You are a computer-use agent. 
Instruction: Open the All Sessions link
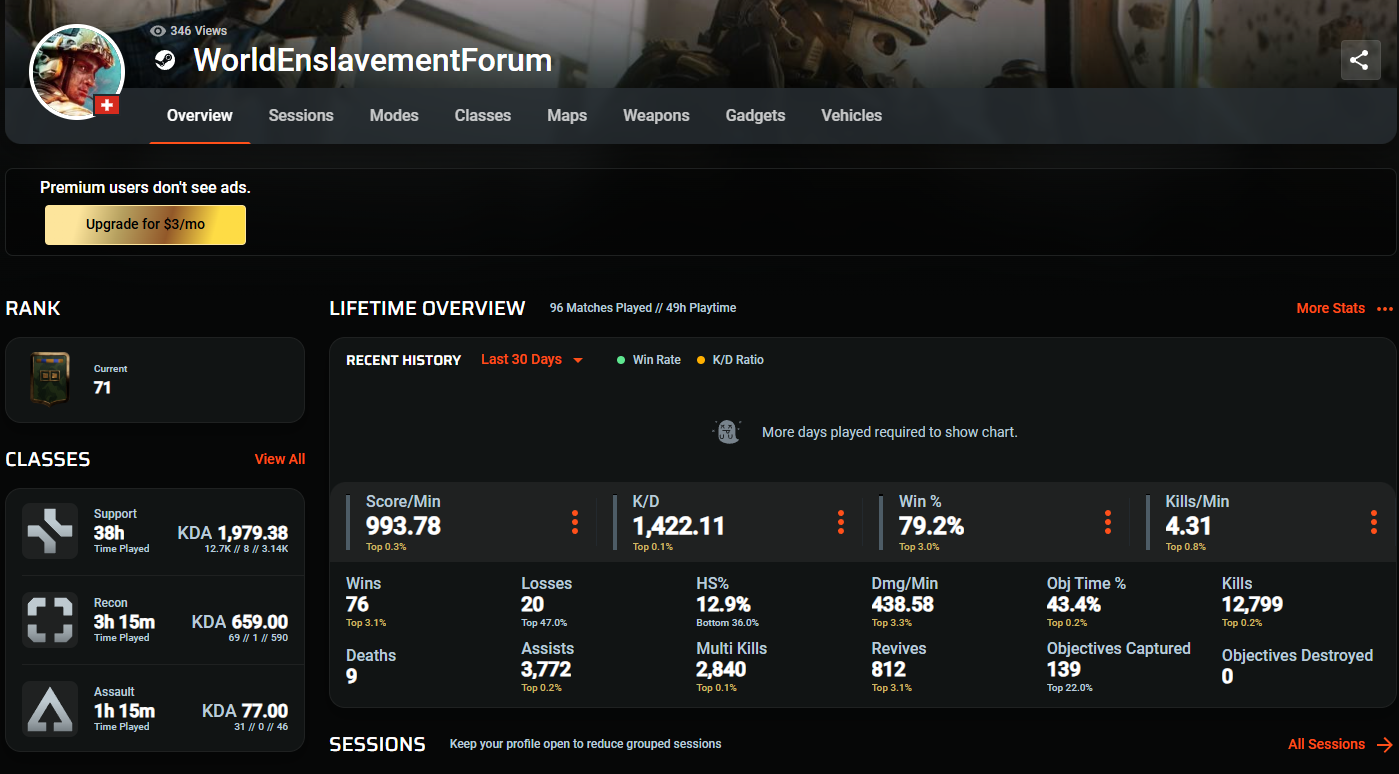coord(1339,744)
